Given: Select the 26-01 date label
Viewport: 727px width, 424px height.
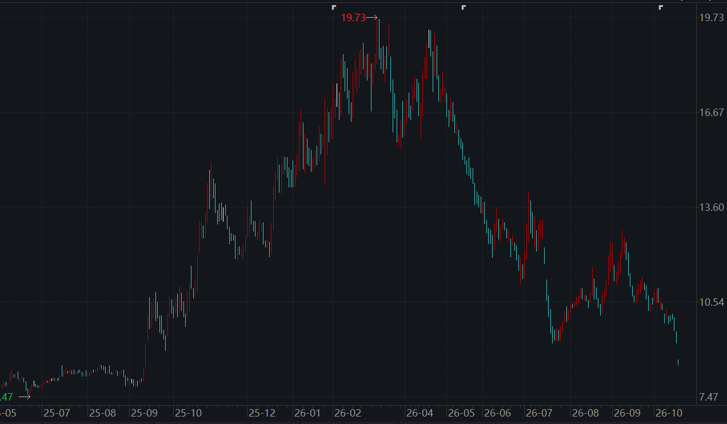Looking at the screenshot, I should (307, 413).
